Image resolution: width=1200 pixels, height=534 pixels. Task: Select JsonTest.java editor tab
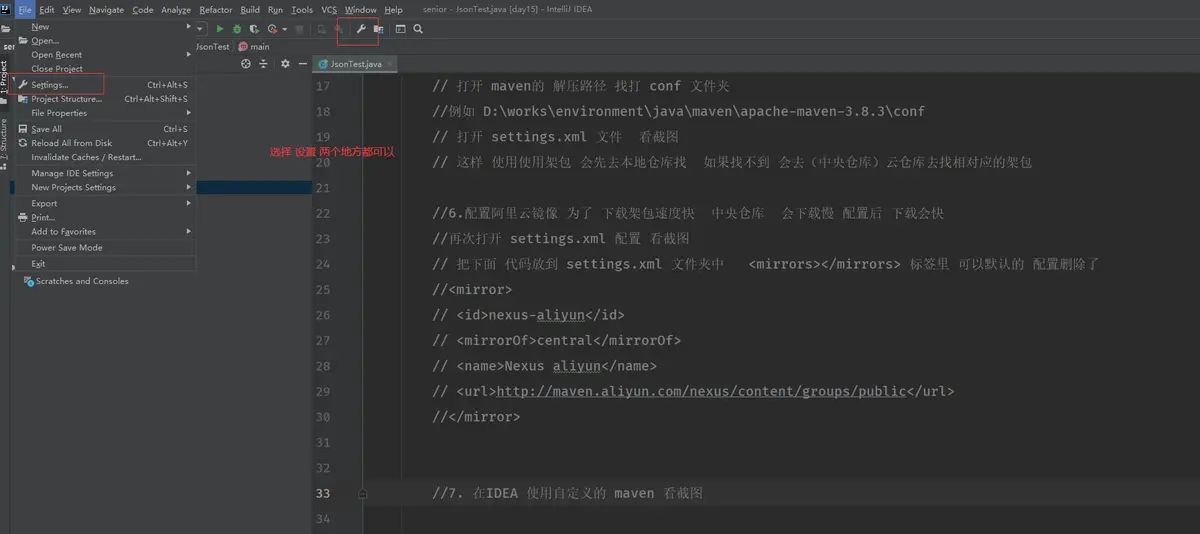pyautogui.click(x=356, y=64)
